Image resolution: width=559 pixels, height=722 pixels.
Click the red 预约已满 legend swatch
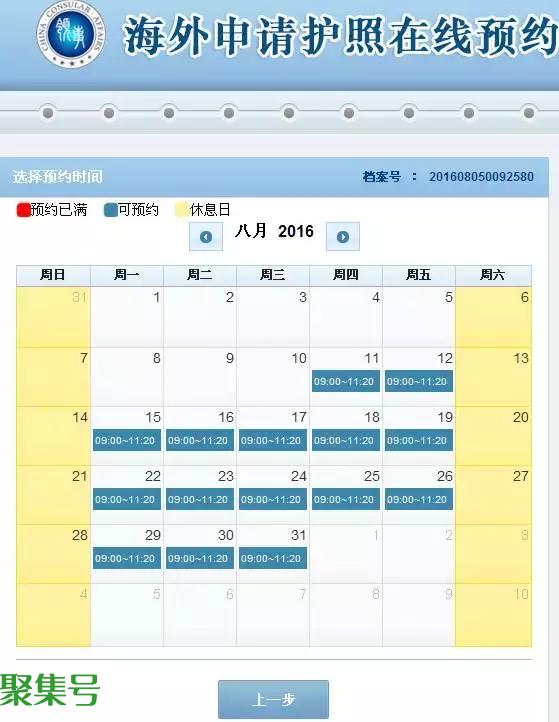(x=23, y=210)
